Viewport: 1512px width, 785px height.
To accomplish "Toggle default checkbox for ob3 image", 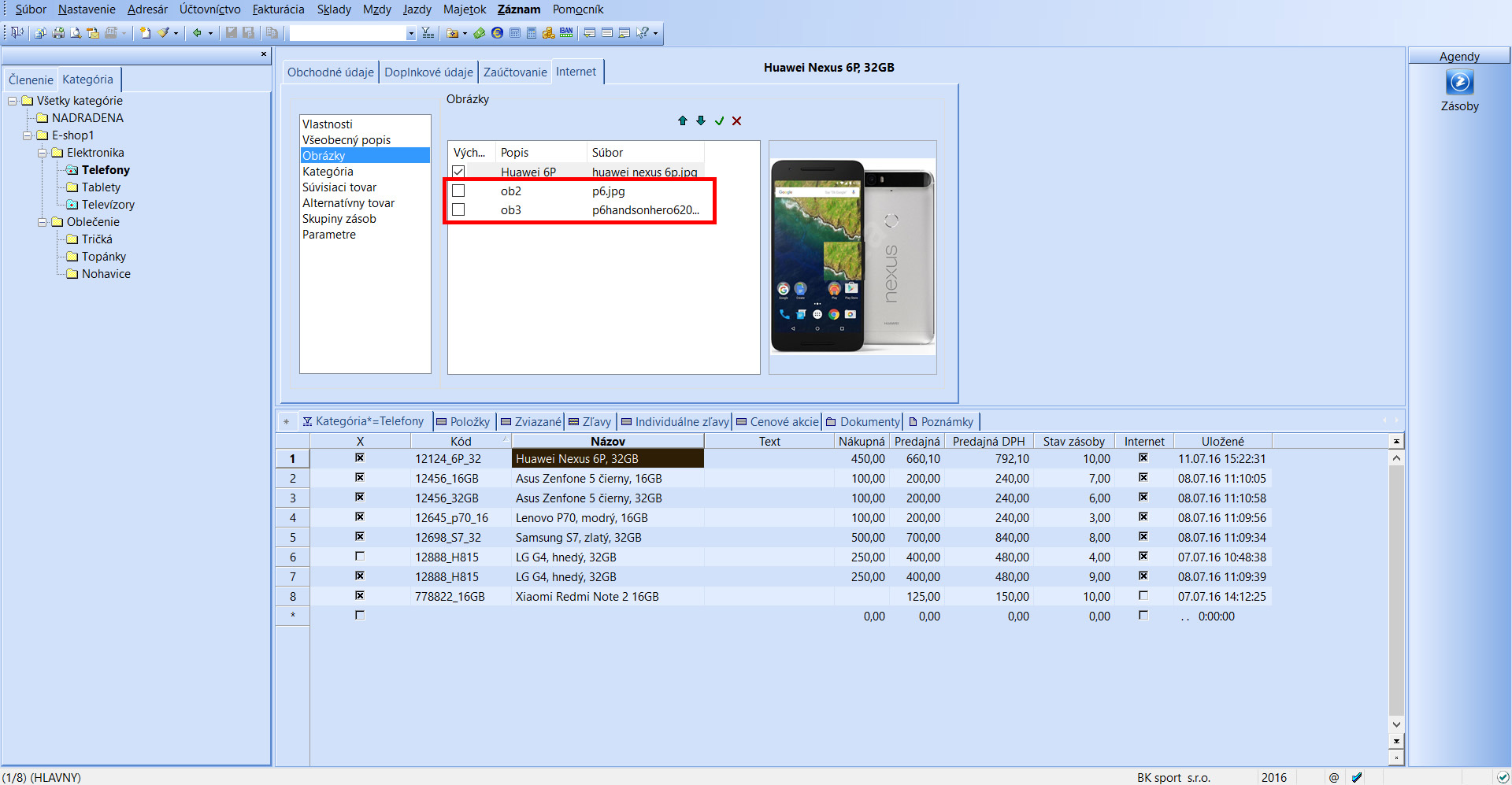I will [x=458, y=209].
